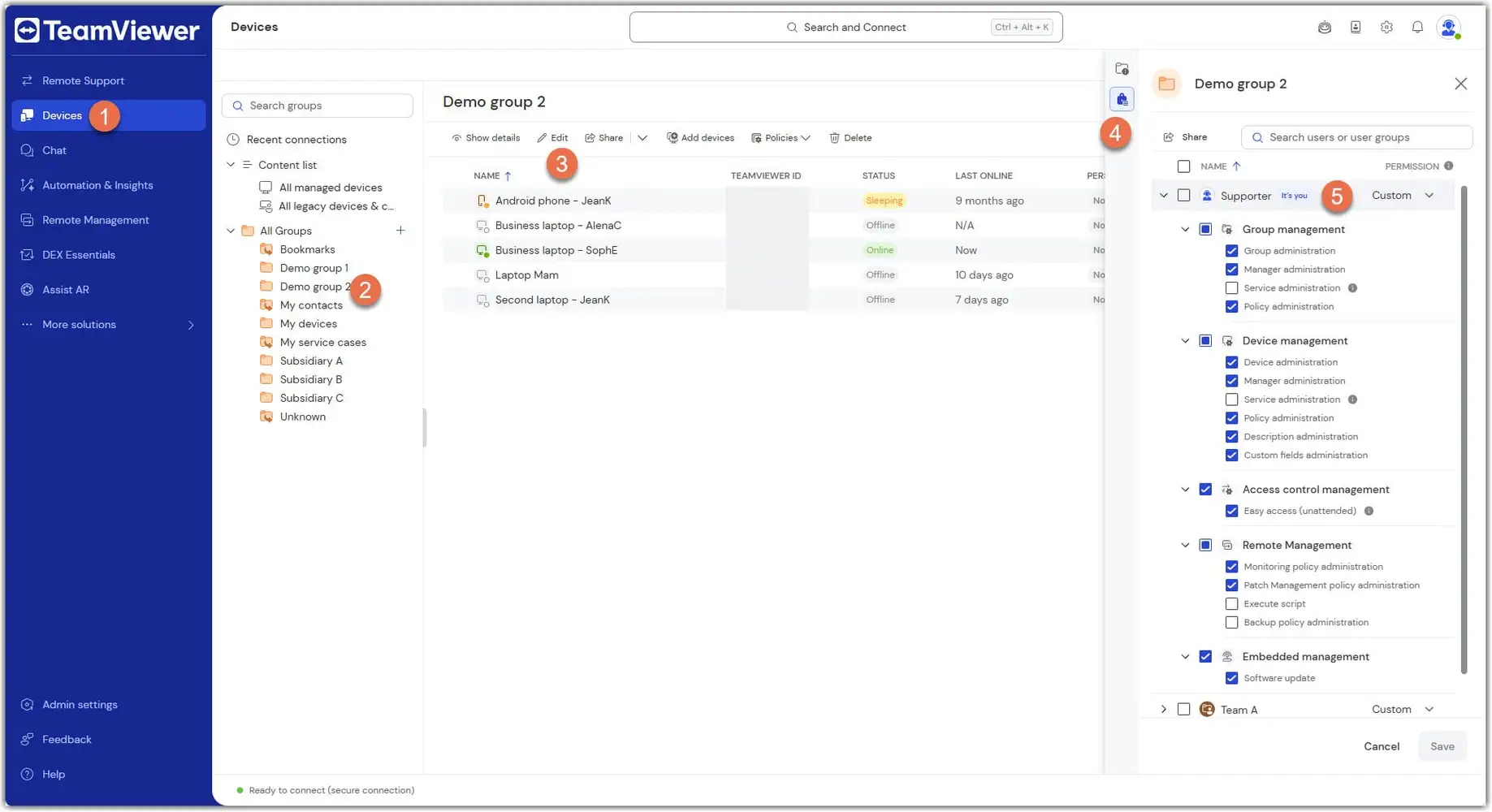
Task: Open the settings gear in top bar
Action: pyautogui.click(x=1386, y=27)
